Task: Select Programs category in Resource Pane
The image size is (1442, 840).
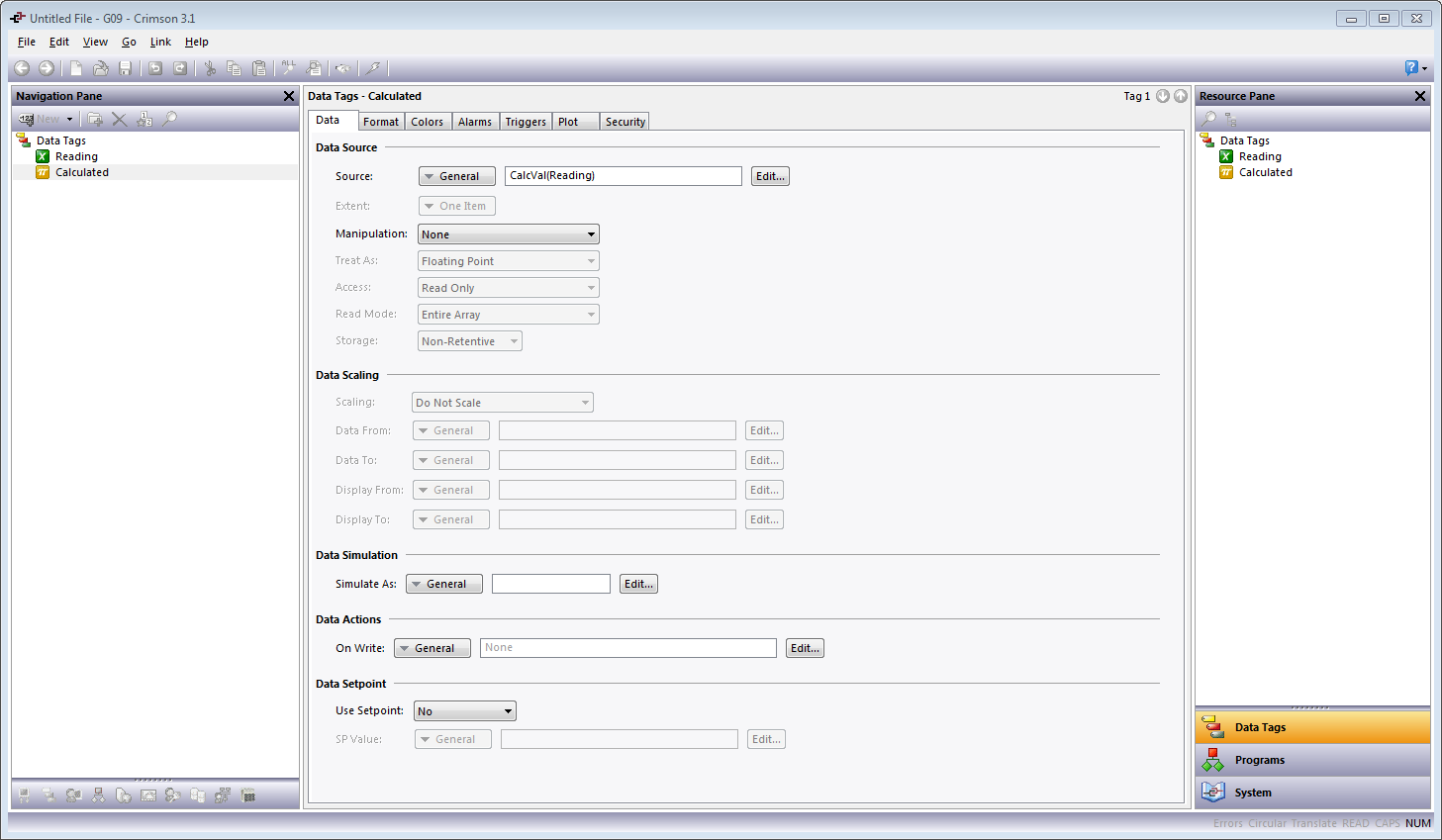Action: (1312, 760)
